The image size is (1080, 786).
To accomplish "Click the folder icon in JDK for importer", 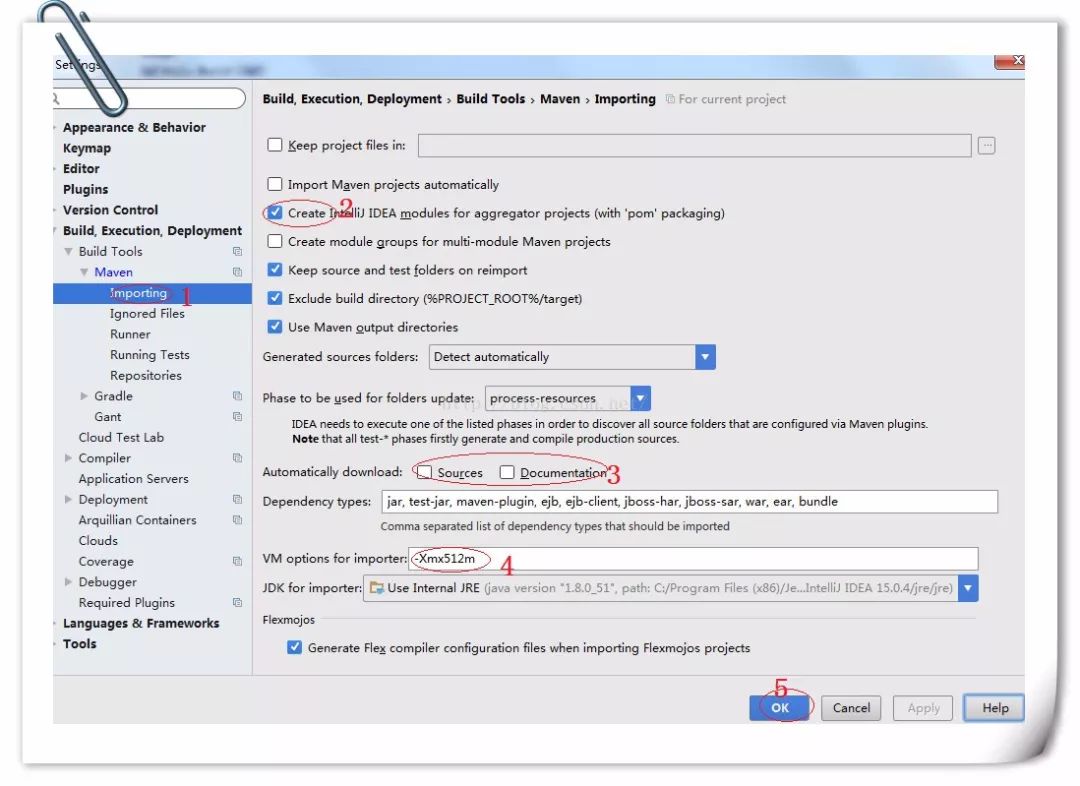I will pyautogui.click(x=377, y=588).
